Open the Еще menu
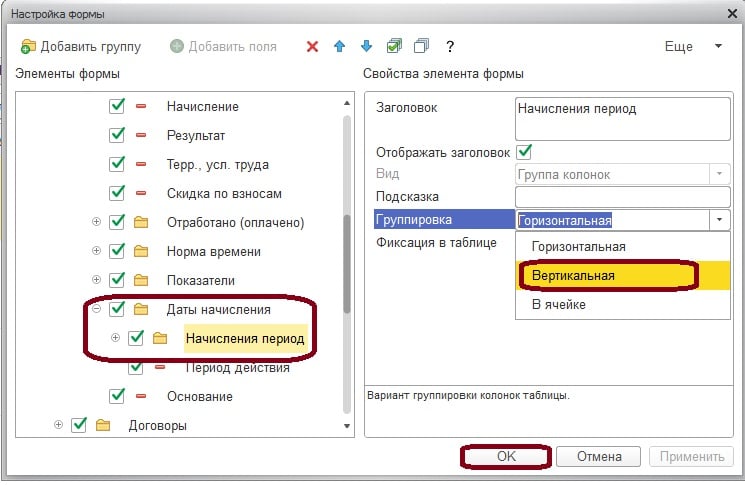Image resolution: width=745 pixels, height=485 pixels. point(693,47)
